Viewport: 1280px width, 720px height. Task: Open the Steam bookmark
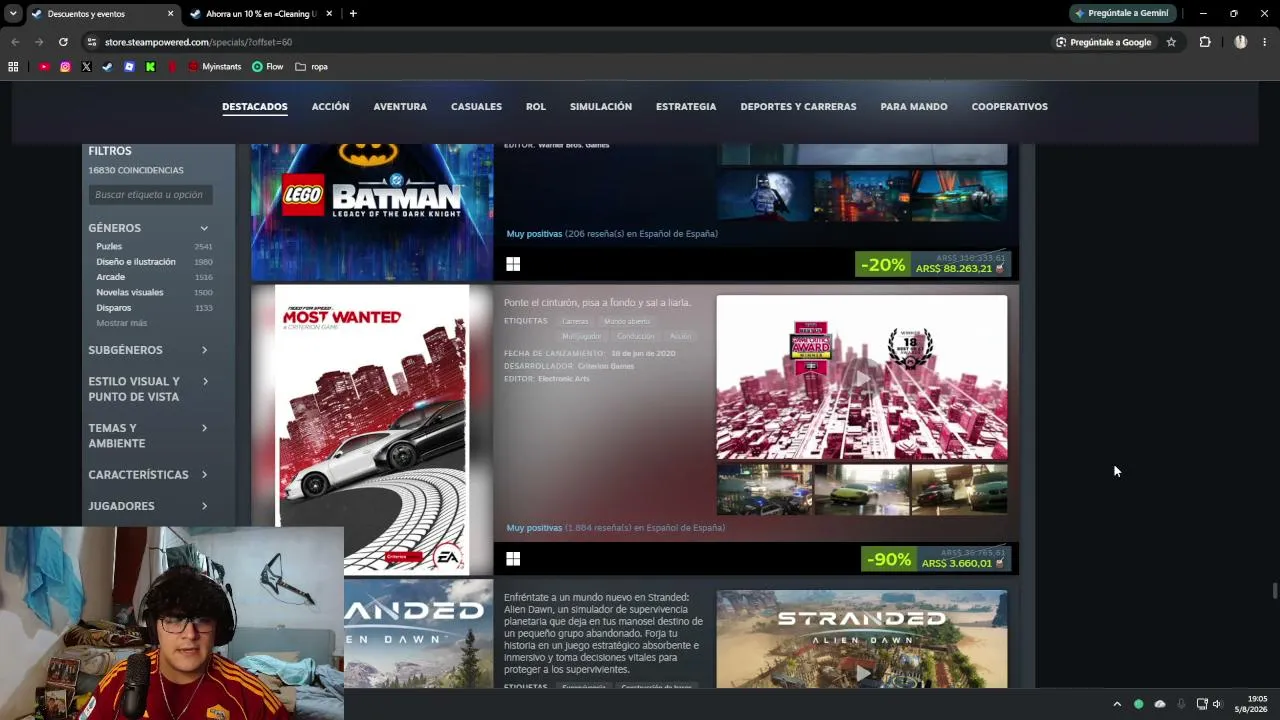pyautogui.click(x=107, y=67)
